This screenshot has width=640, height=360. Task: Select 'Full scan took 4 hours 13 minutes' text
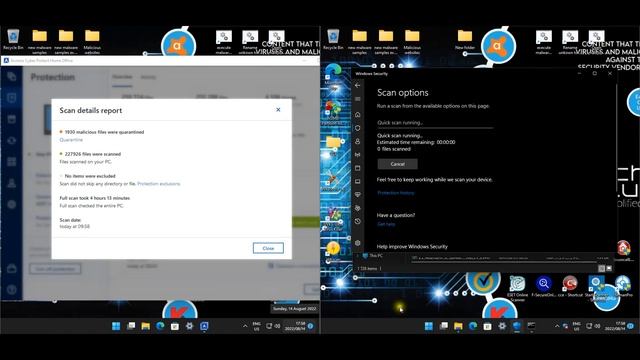pyautogui.click(x=95, y=198)
